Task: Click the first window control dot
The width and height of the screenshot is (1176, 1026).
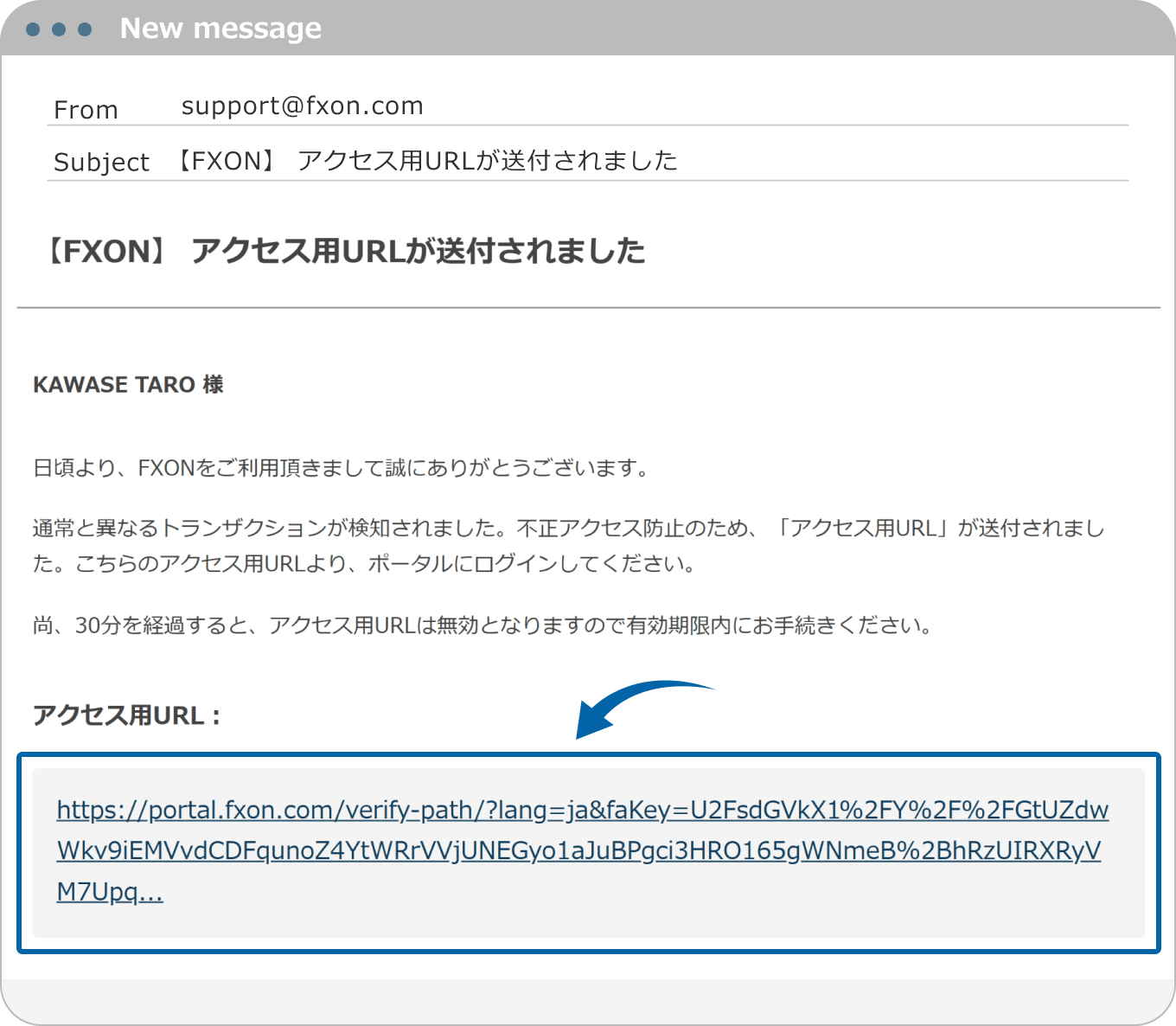Action: 33,29
